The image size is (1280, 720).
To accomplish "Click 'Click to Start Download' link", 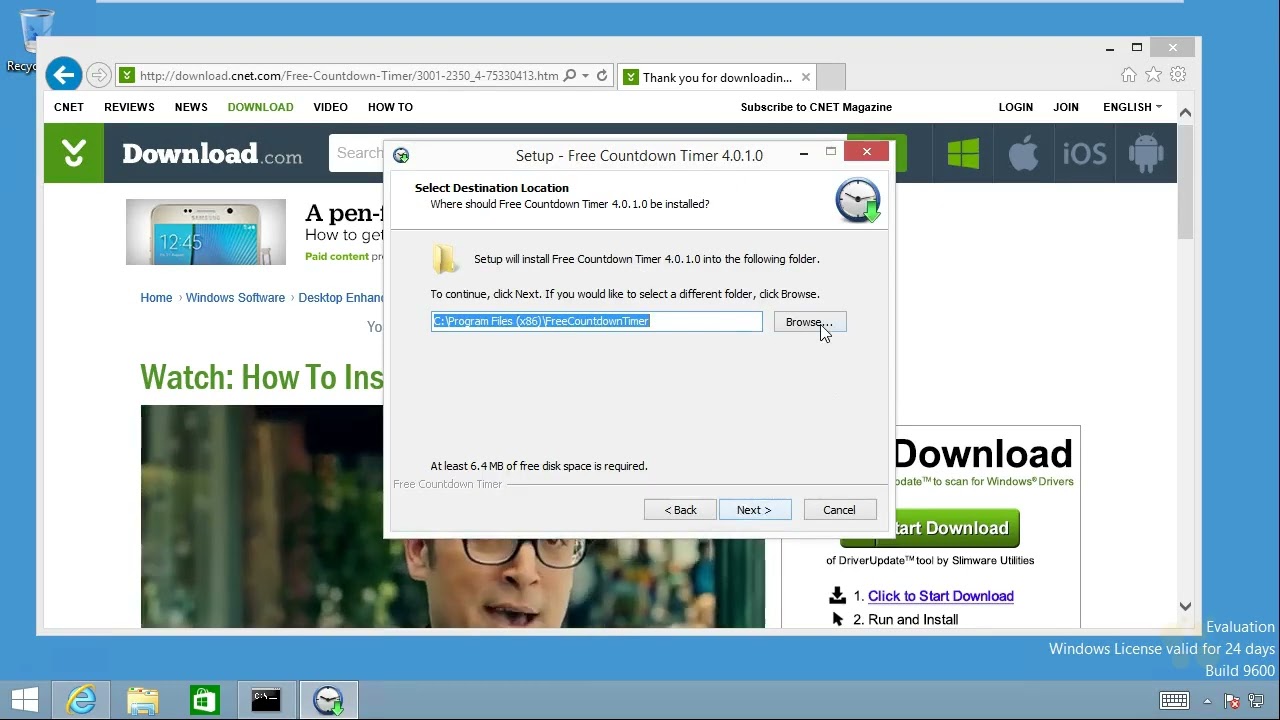I will [941, 596].
